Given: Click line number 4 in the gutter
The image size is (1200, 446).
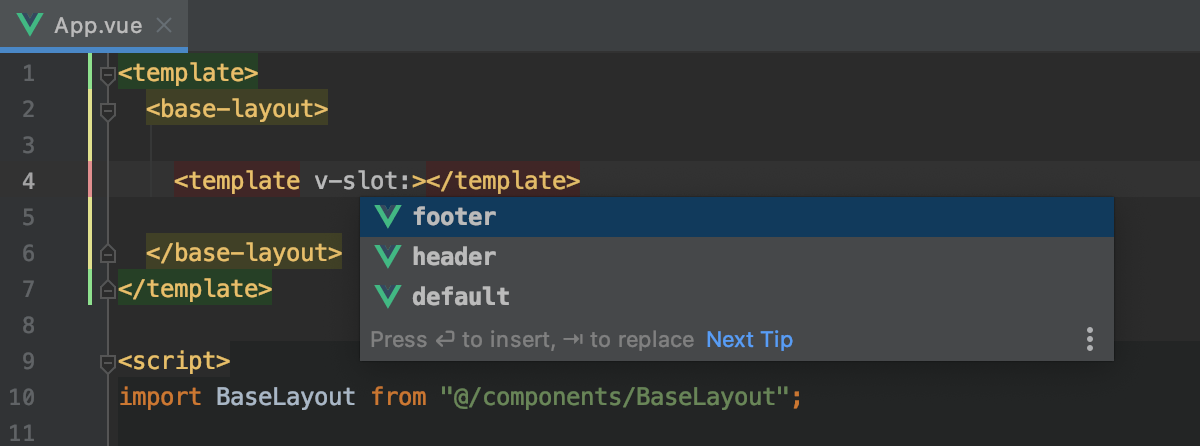Looking at the screenshot, I should [28, 181].
